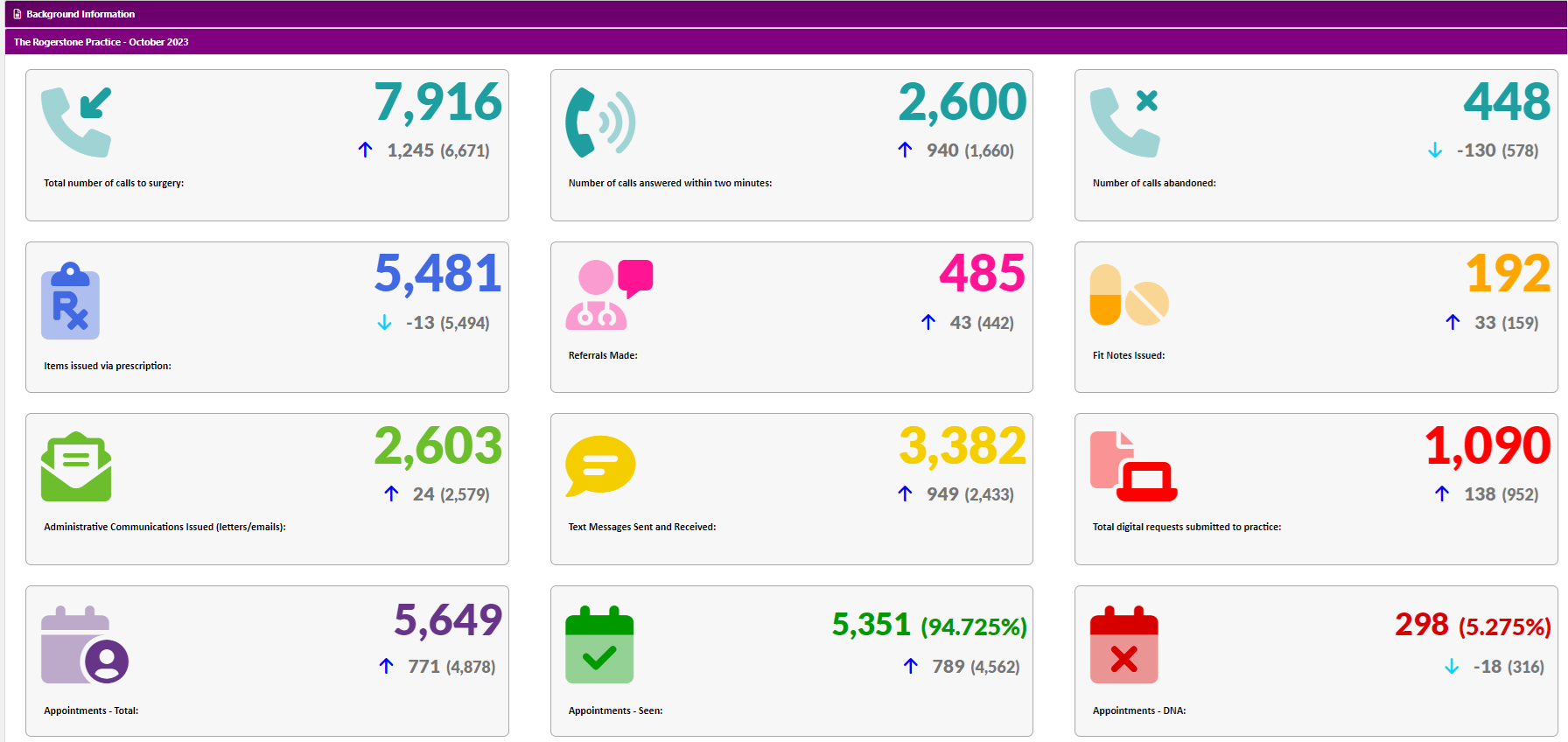
Task: Click the purple calendar person appointments icon
Action: [85, 644]
